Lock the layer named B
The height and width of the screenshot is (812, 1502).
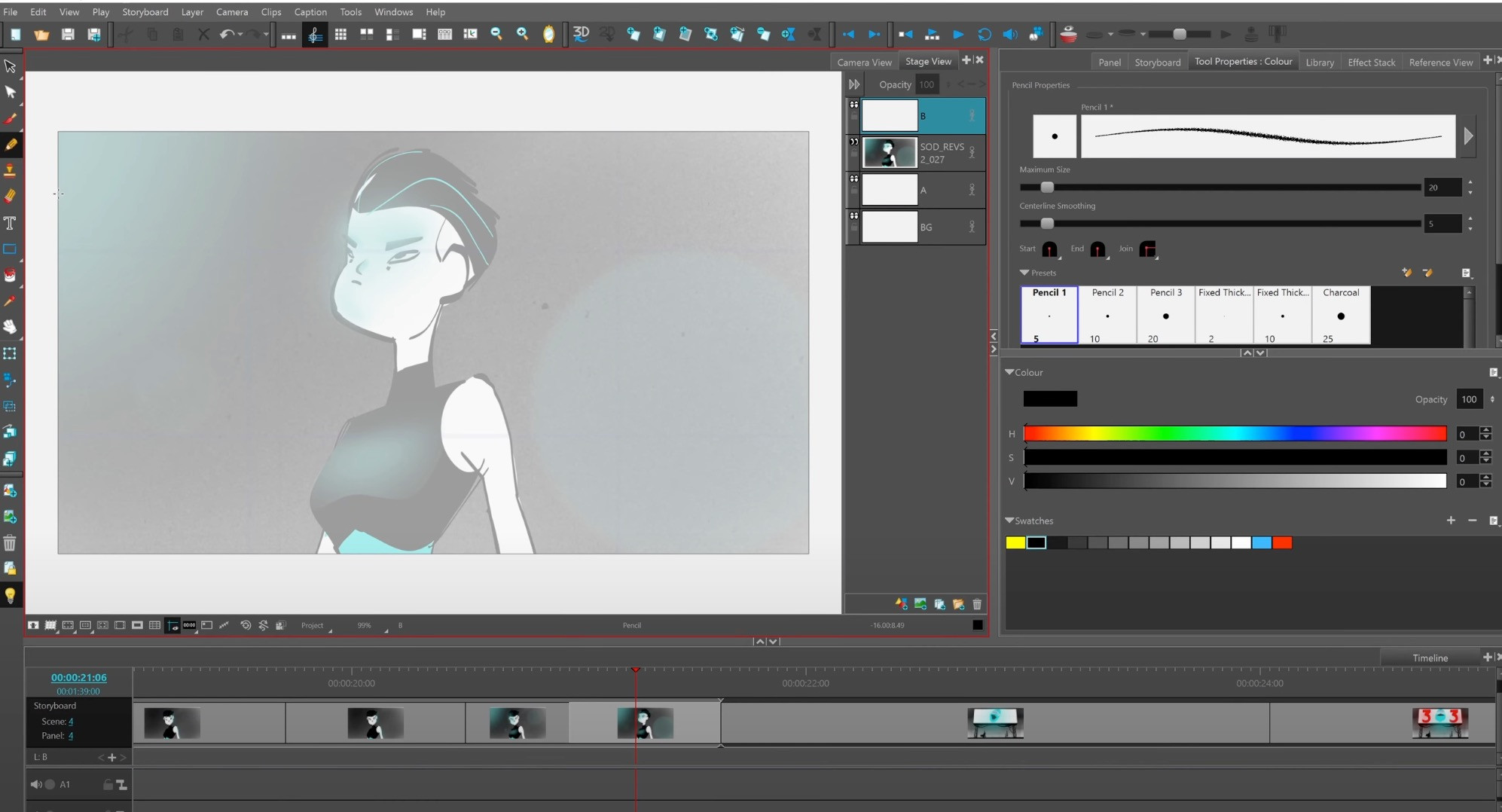tap(853, 115)
